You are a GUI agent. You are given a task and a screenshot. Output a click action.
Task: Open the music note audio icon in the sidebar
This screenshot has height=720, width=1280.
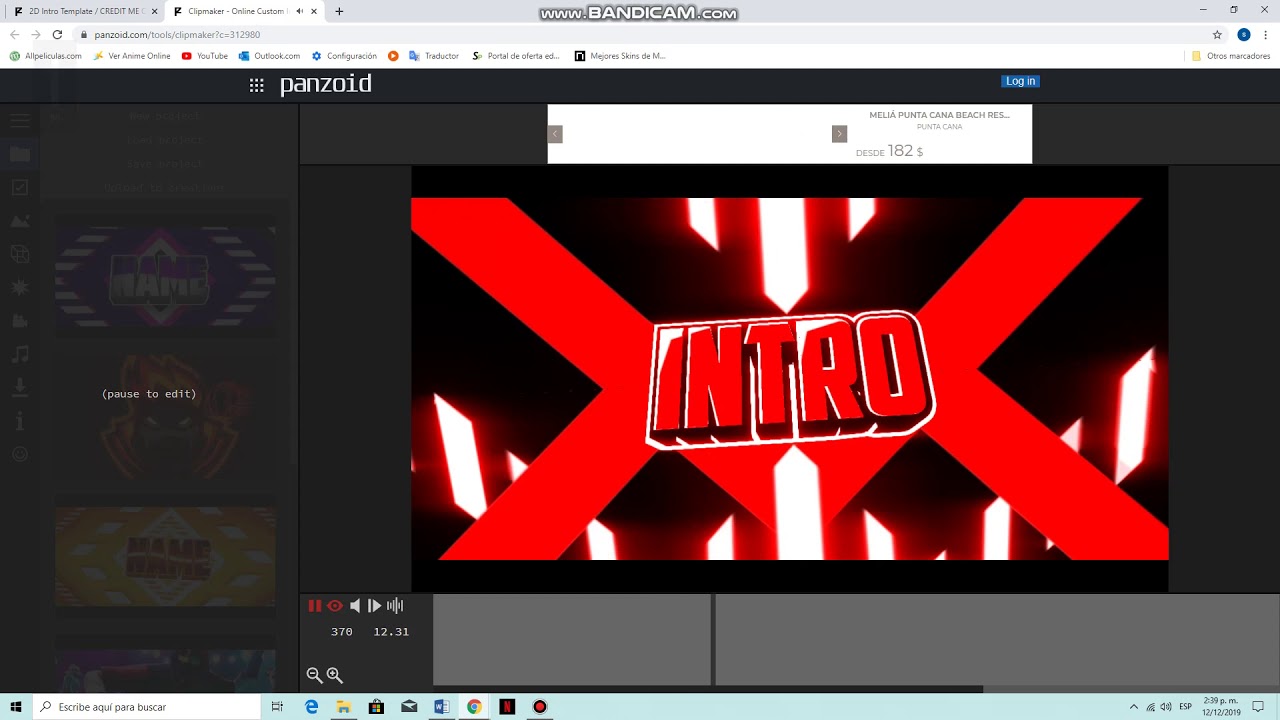[x=20, y=354]
